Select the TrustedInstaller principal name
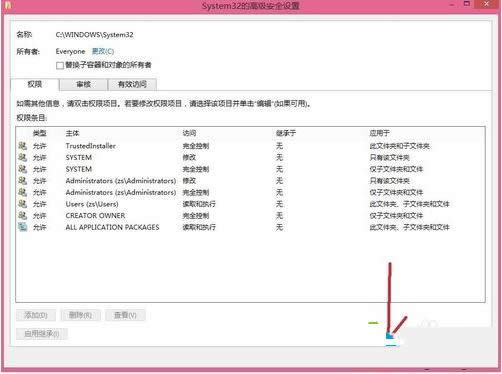Image resolution: width=502 pixels, height=374 pixels. point(91,146)
